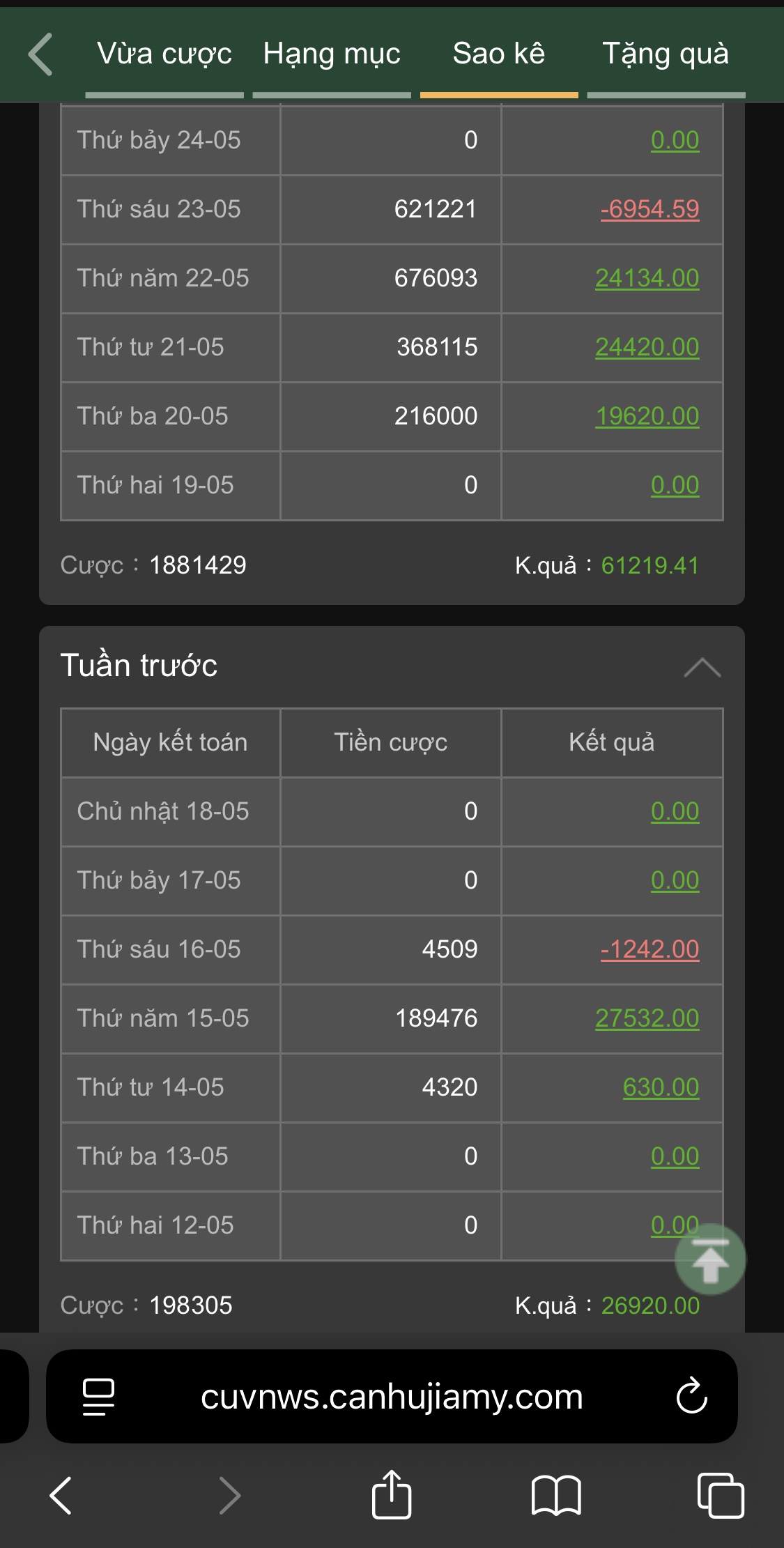
Task: Open the 27532.00 result for 15-05
Action: coord(647,1018)
